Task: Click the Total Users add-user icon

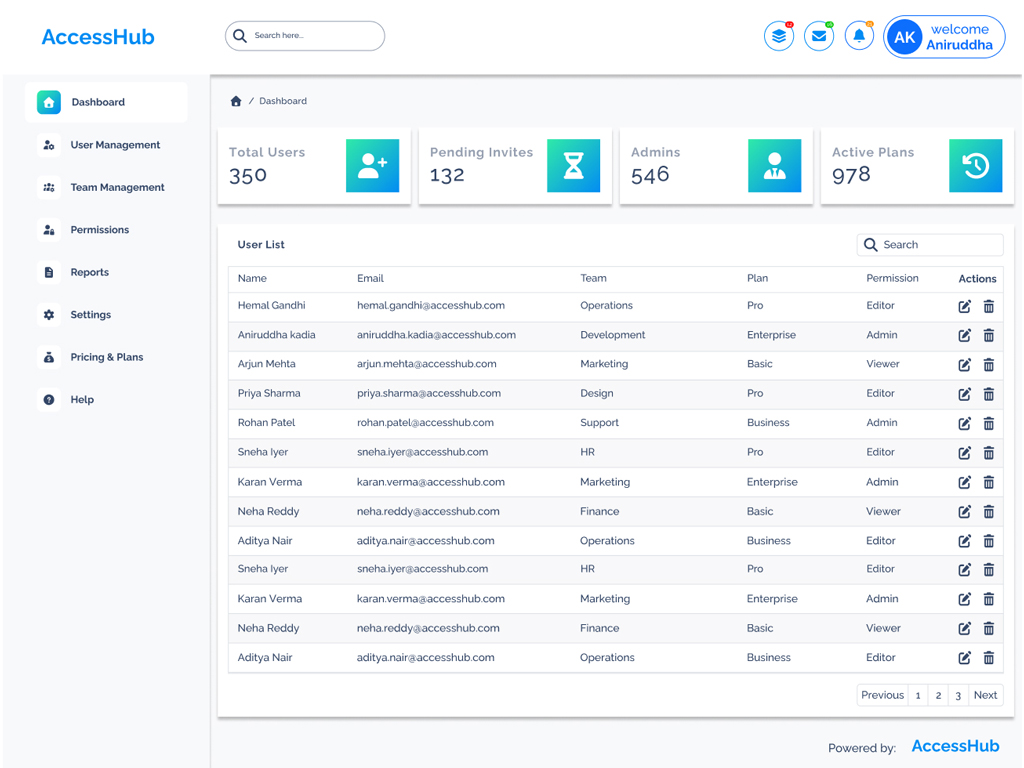Action: [x=372, y=166]
